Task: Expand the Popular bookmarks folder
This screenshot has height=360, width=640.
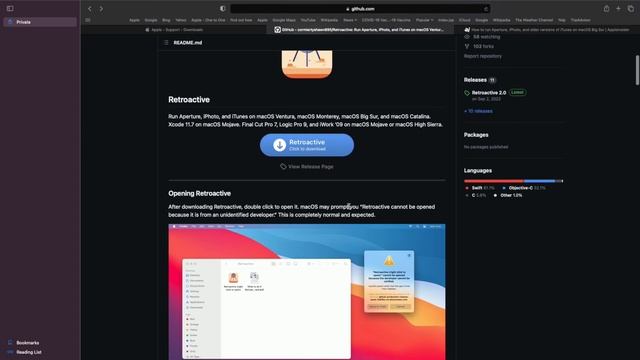Action: coord(424,20)
